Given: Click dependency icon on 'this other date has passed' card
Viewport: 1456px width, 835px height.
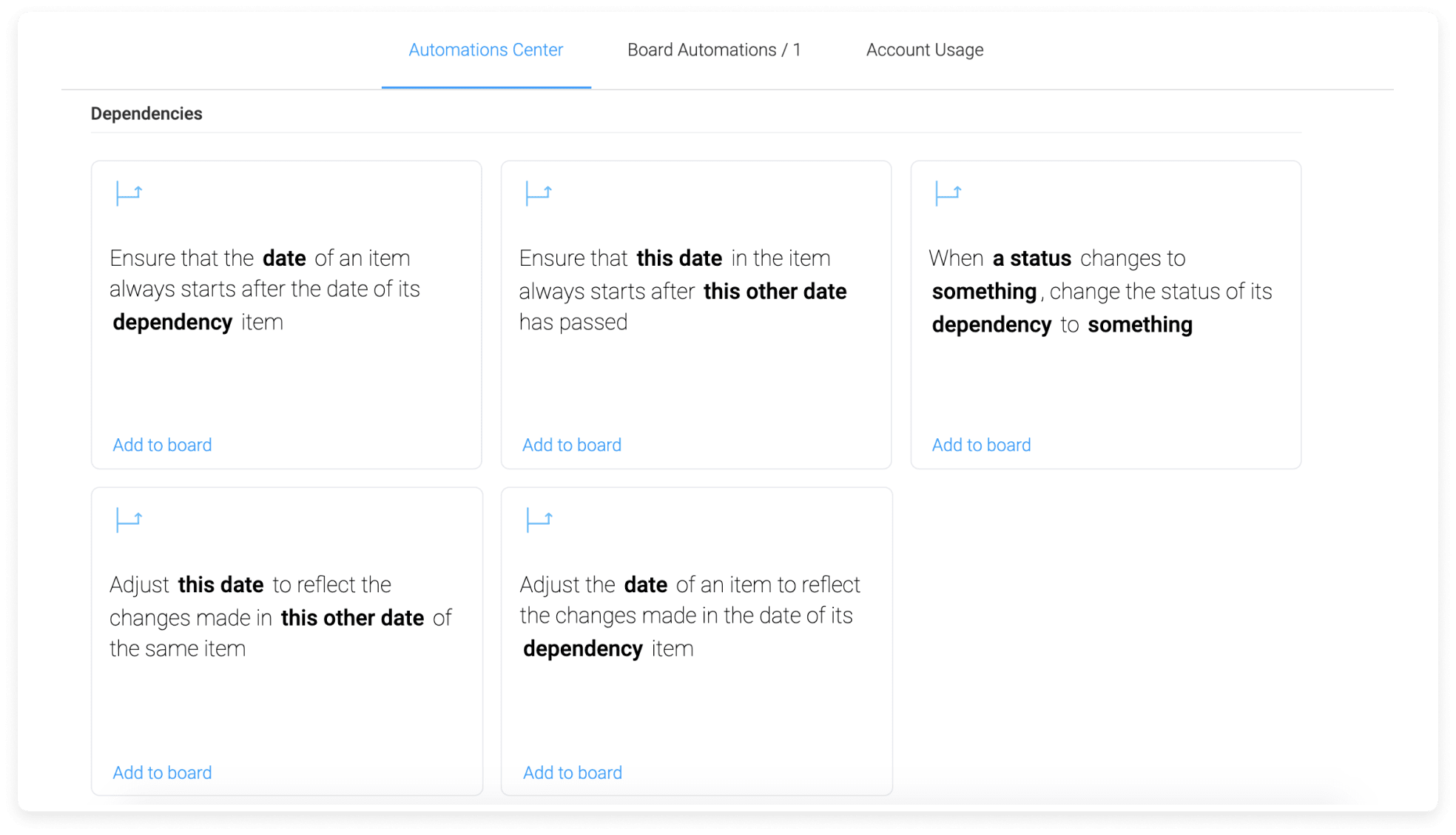Looking at the screenshot, I should point(539,193).
